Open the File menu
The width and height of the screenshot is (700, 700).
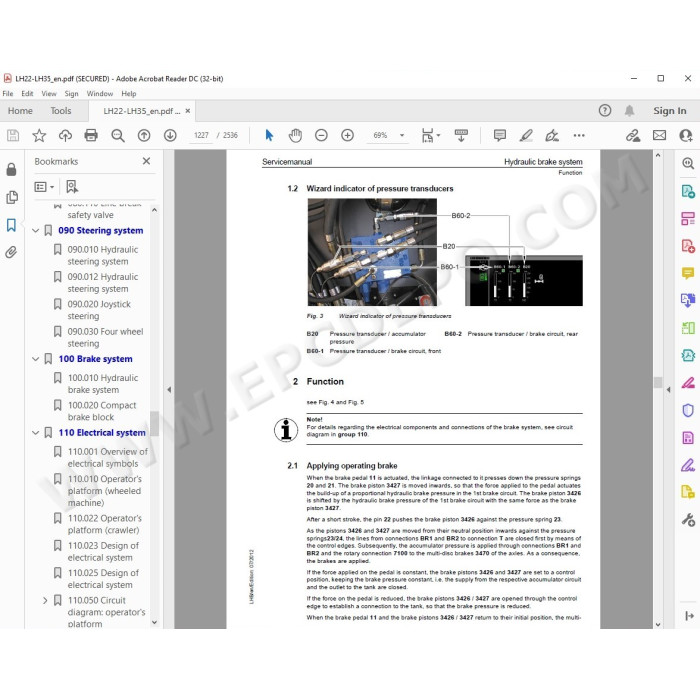(x=8, y=93)
